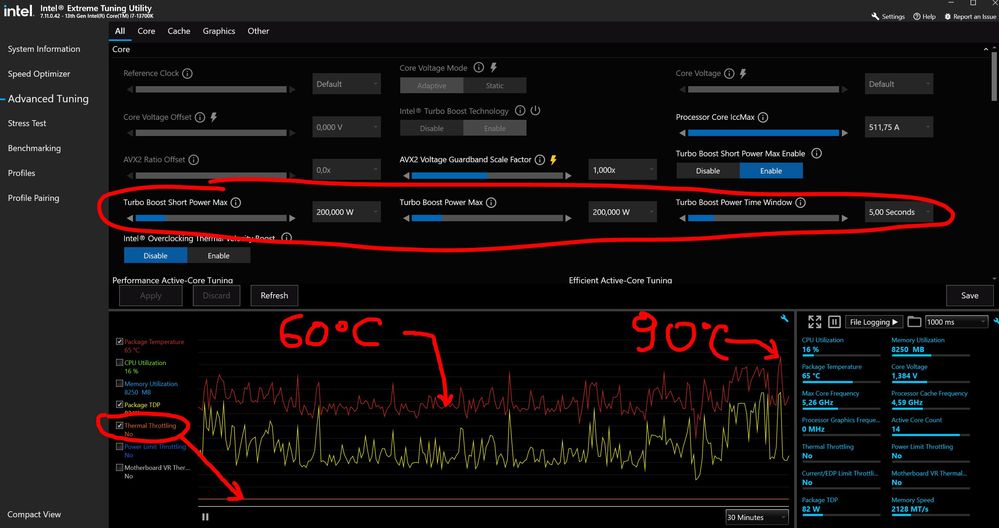This screenshot has width=999, height=528.
Task: Open 30 Minutes graph range dropdown
Action: click(x=757, y=517)
